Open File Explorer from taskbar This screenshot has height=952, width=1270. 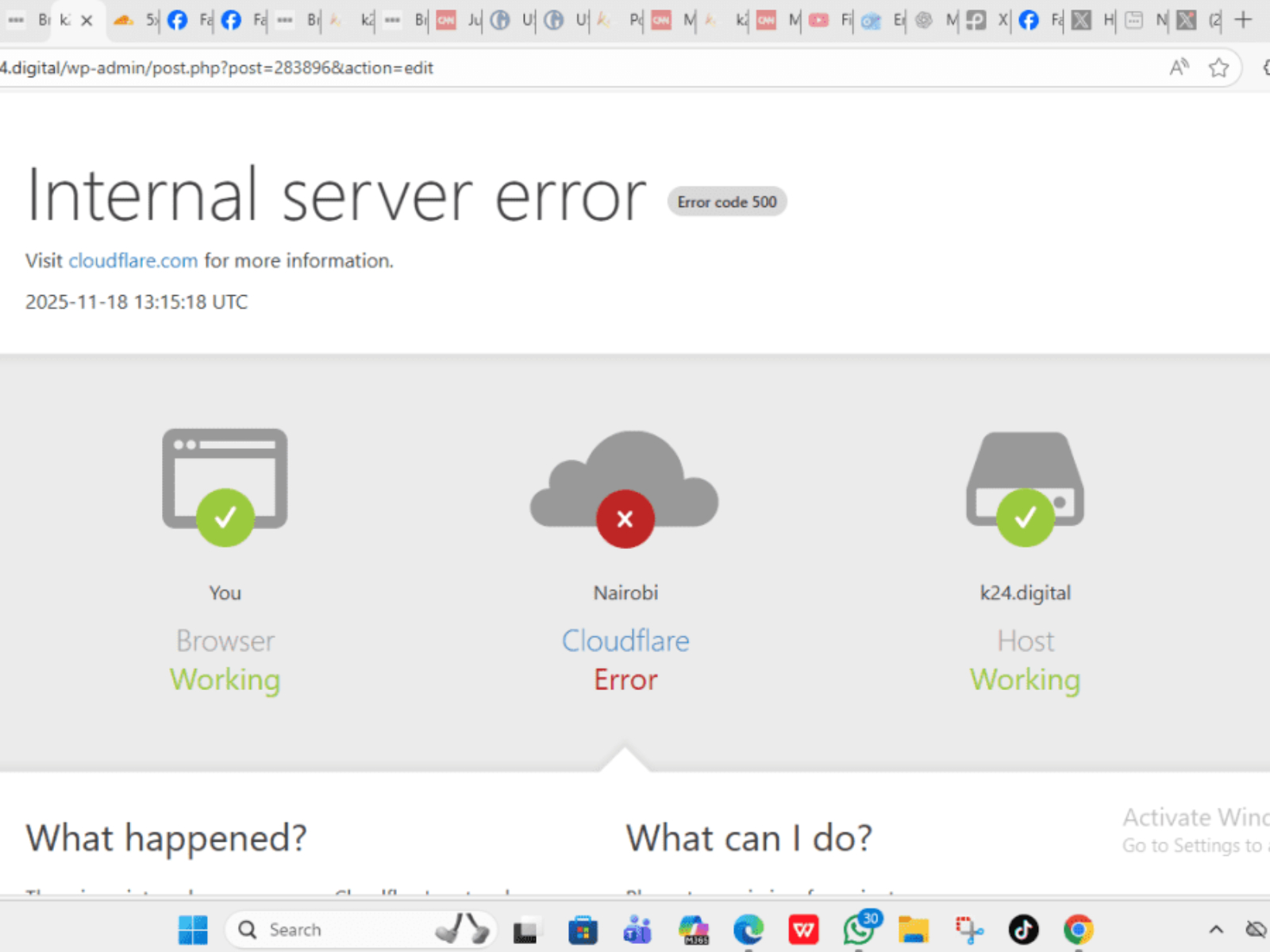(914, 930)
